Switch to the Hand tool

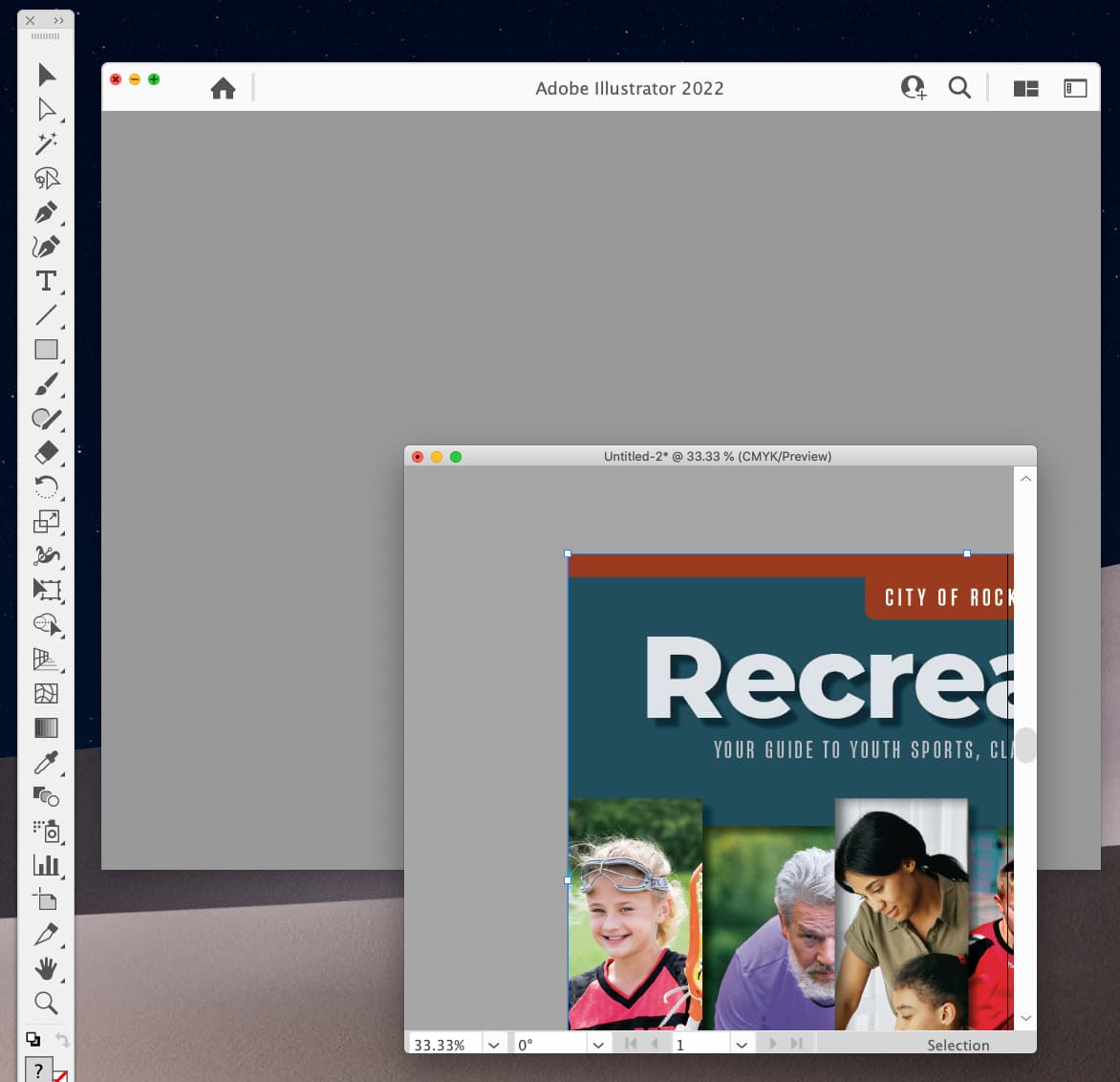coord(47,968)
